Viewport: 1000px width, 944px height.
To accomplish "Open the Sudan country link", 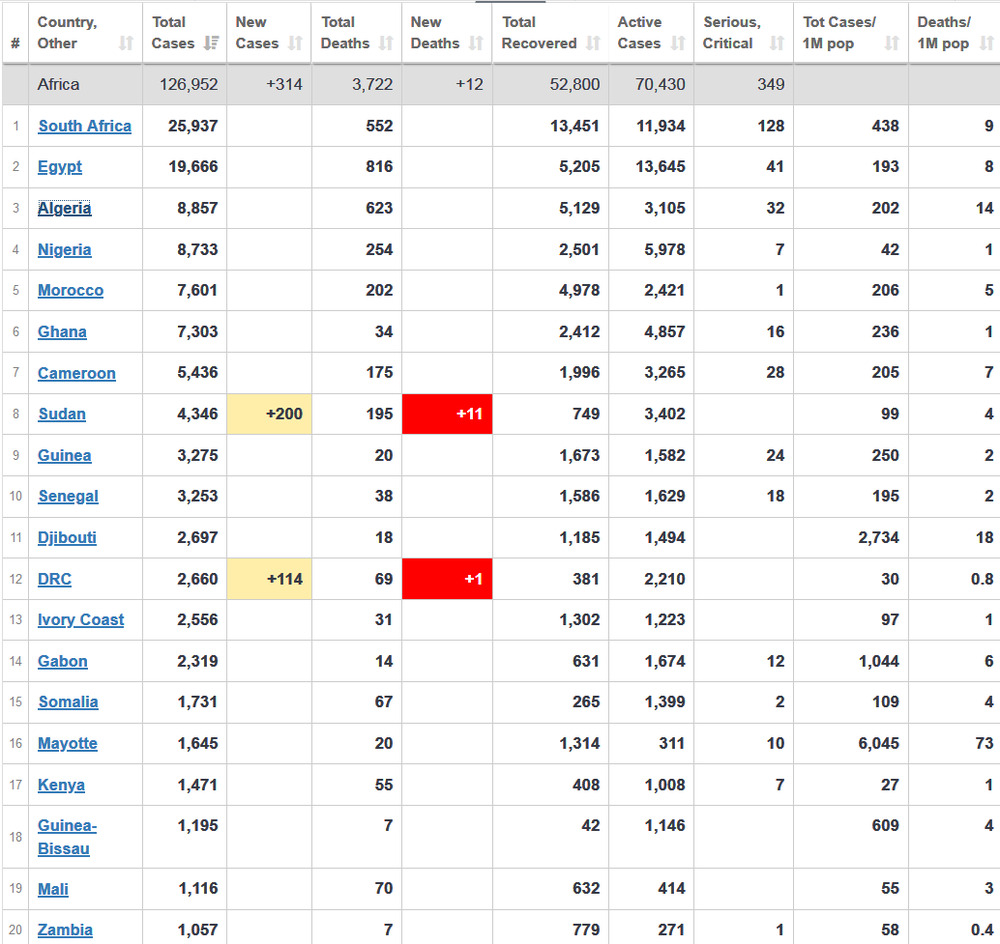I will (x=61, y=414).
